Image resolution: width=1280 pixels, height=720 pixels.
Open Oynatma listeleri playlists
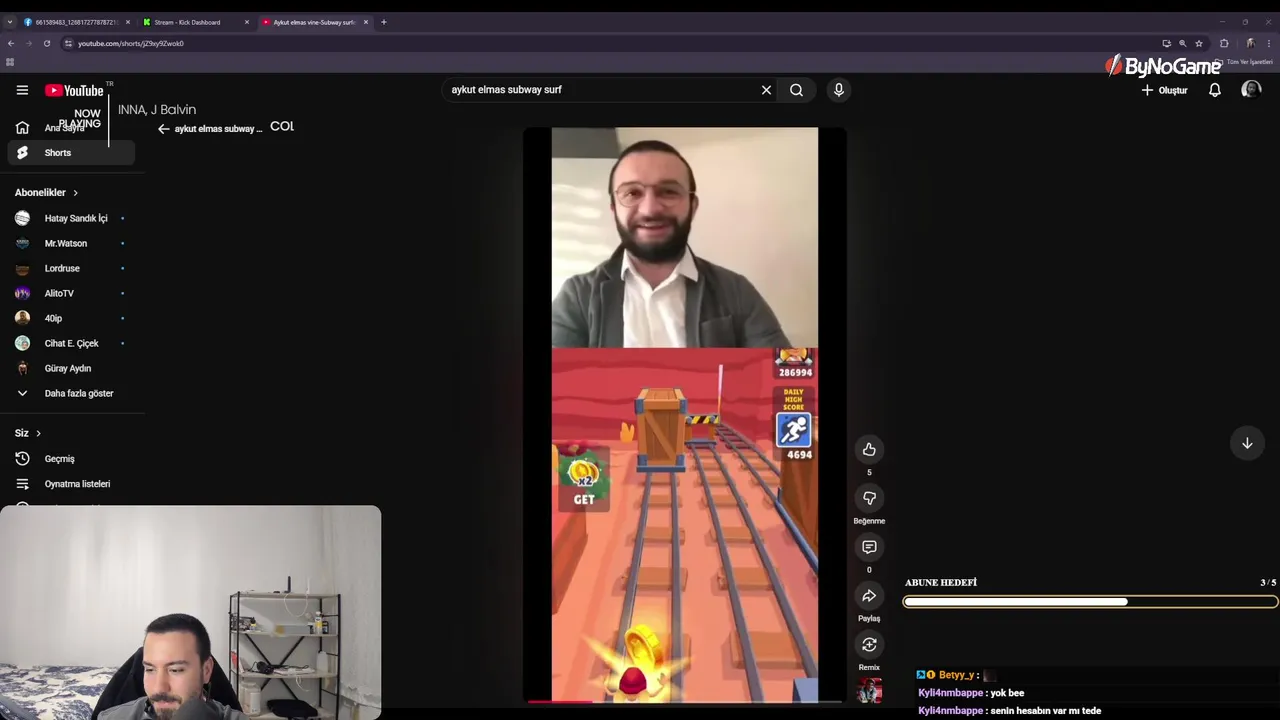(x=71, y=484)
